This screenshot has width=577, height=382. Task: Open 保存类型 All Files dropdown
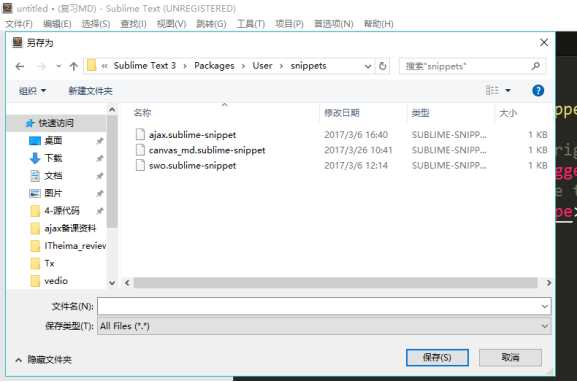[324, 326]
